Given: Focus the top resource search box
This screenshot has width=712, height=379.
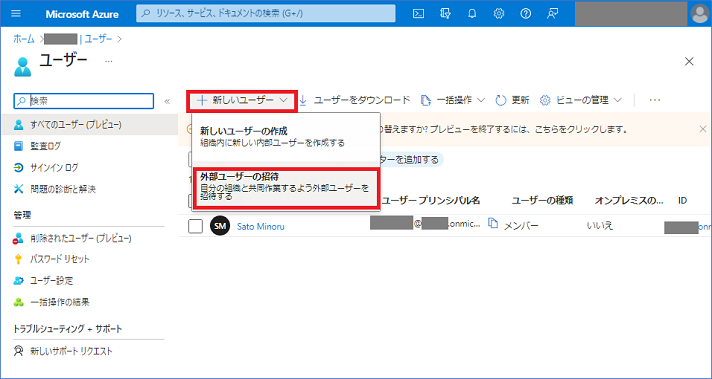Looking at the screenshot, I should coord(266,14).
